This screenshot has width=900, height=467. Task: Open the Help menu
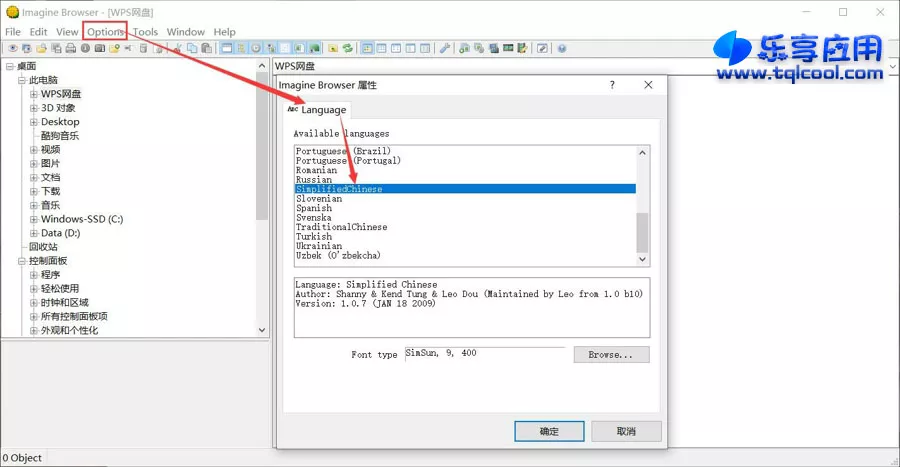(x=224, y=32)
